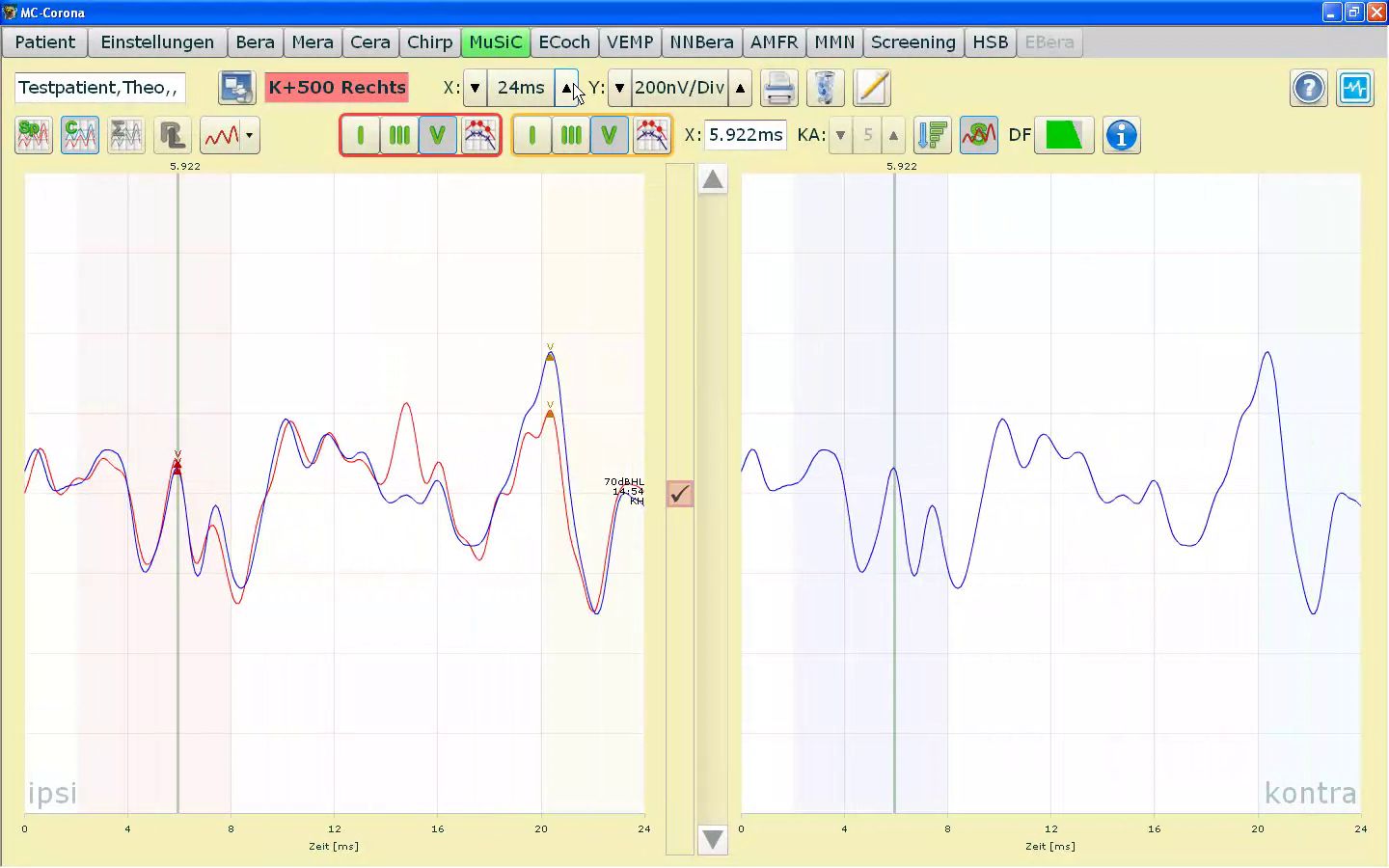Screen dimensions: 1389x868
Task: Toggle wave III marker in orange group
Action: coord(571,135)
